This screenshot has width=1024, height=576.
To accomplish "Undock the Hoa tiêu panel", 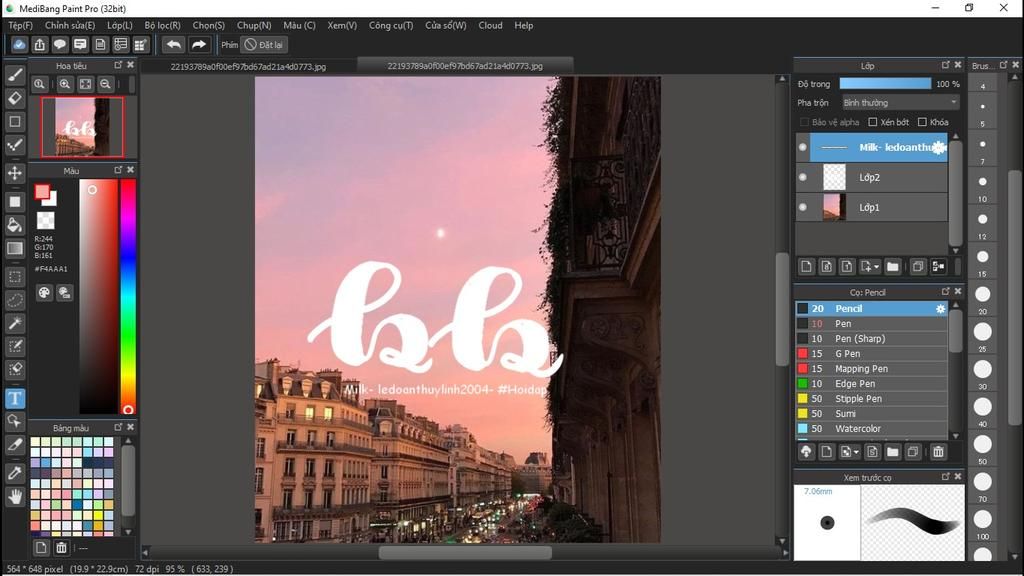I will point(118,65).
